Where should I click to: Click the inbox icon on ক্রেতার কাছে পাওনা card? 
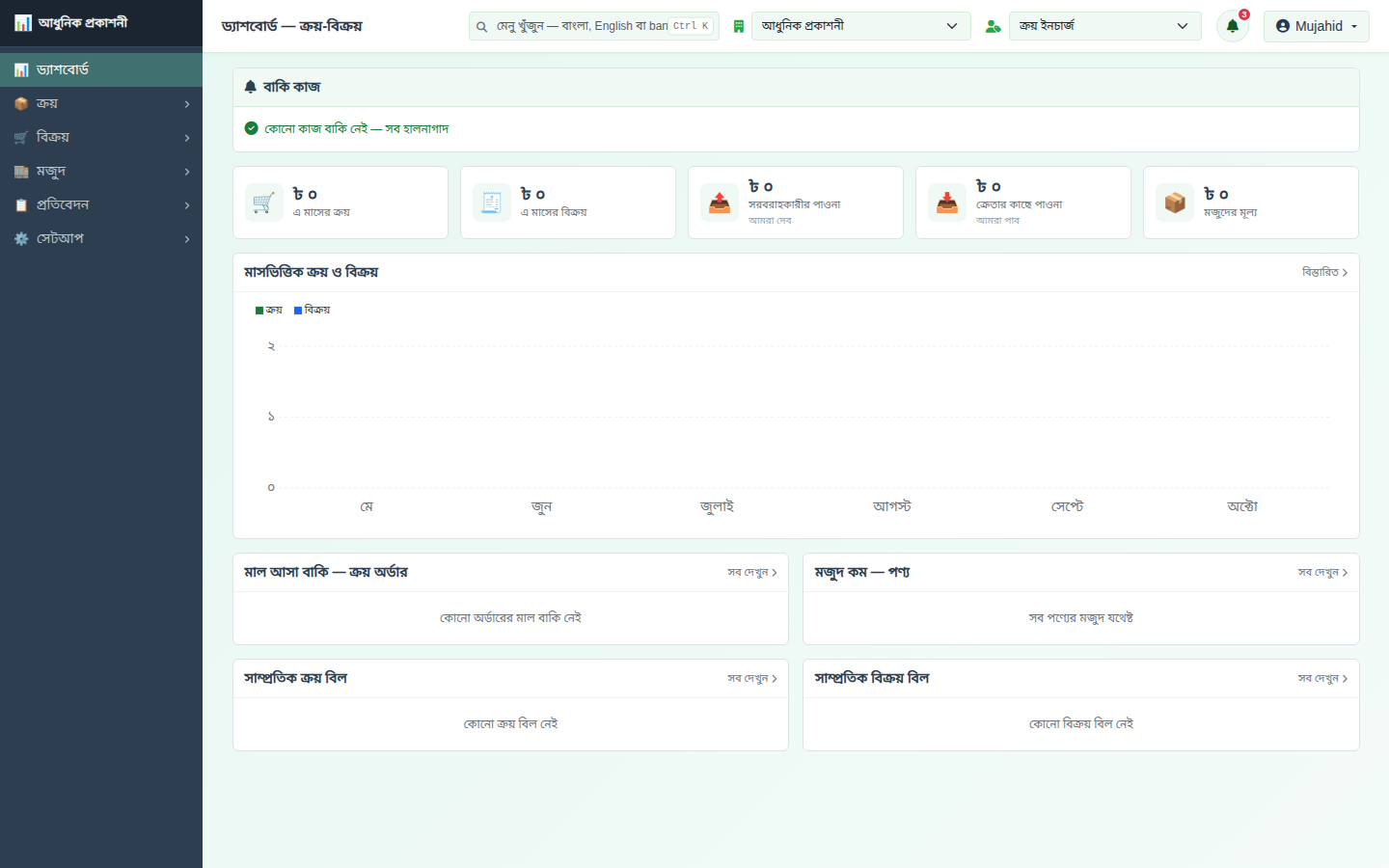(946, 203)
